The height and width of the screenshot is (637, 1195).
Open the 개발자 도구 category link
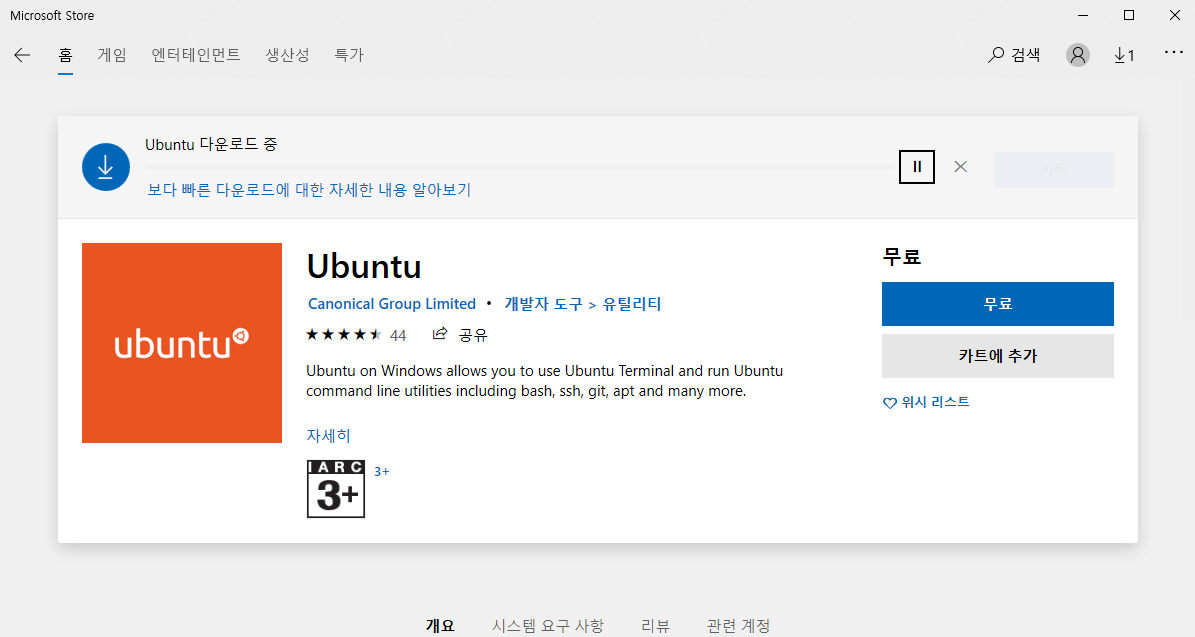pyautogui.click(x=543, y=304)
